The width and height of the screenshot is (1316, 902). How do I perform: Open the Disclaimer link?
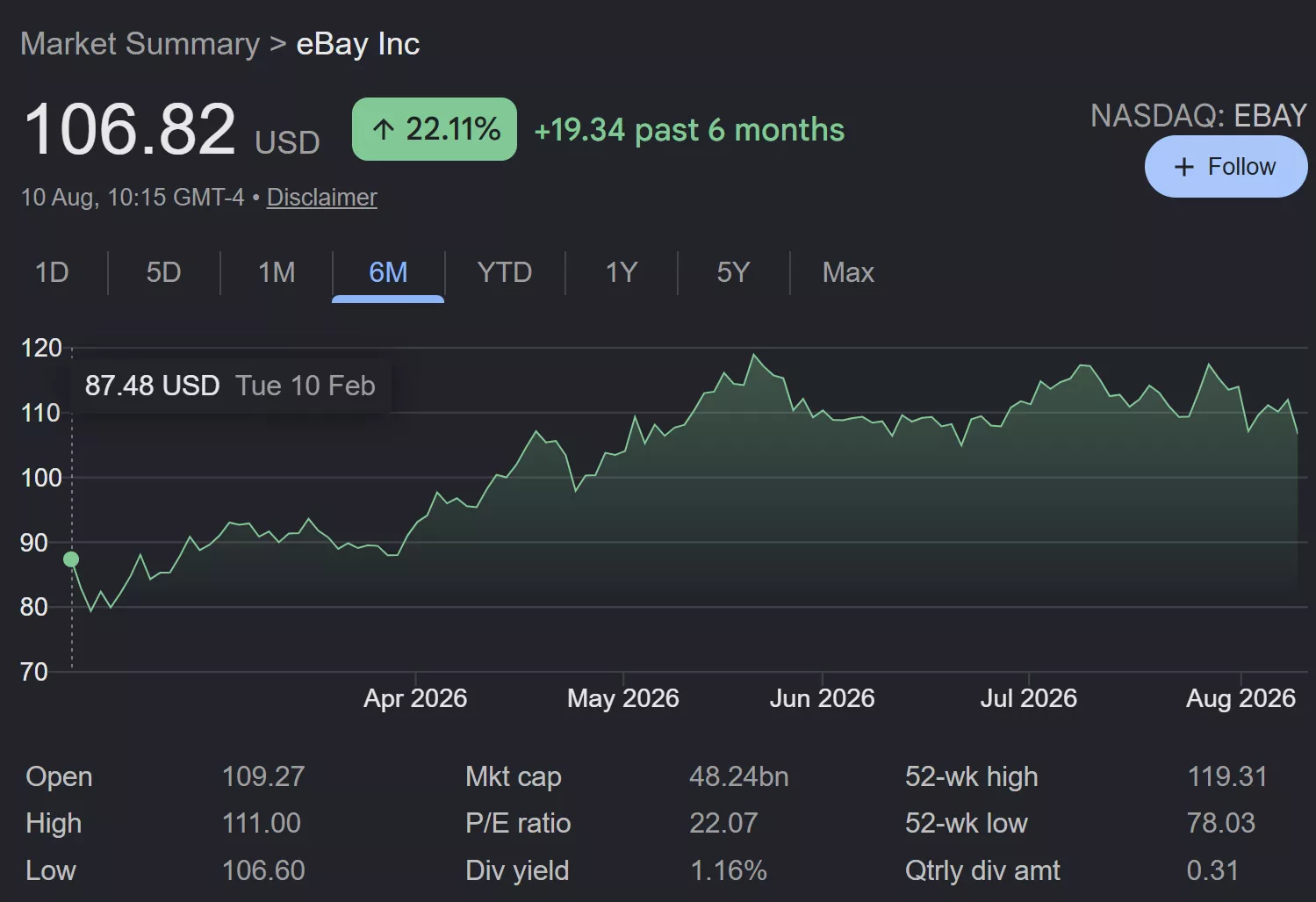321,197
